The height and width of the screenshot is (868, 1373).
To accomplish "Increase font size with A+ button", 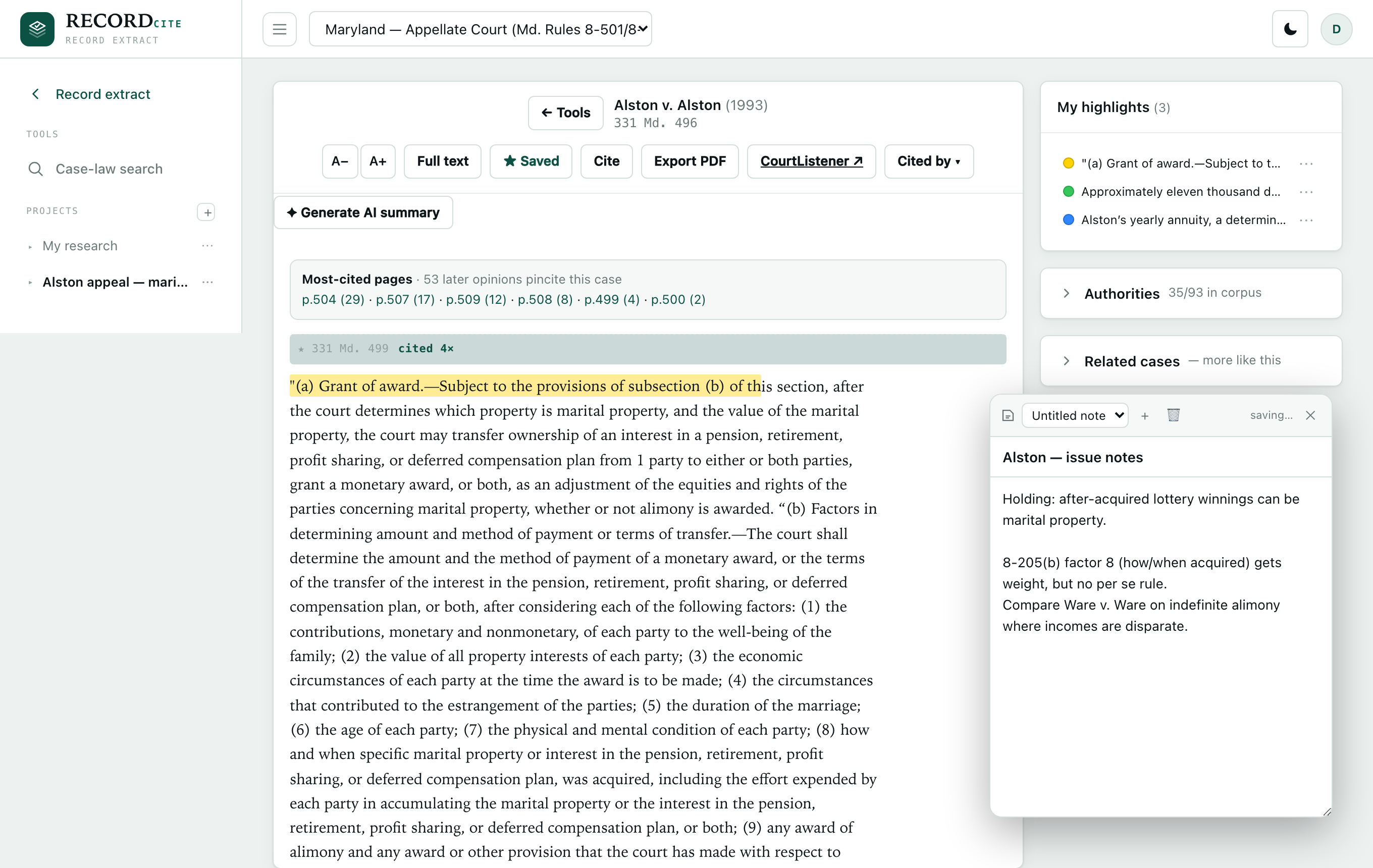I will 378,161.
